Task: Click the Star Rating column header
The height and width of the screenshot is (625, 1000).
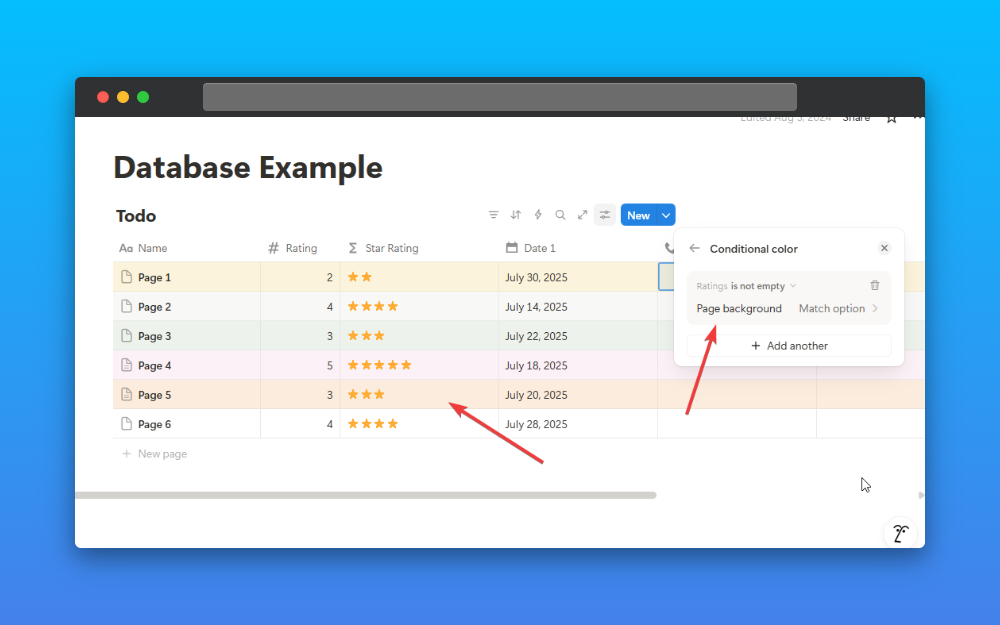Action: [x=383, y=248]
